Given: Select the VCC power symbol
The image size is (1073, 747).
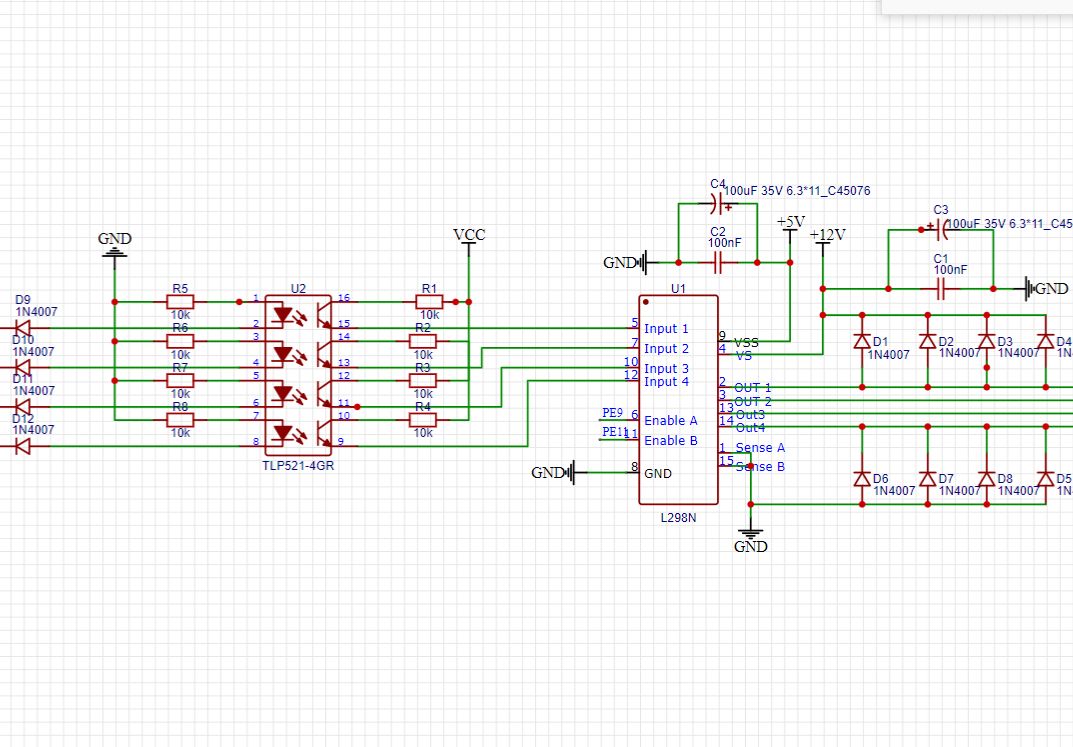Looking at the screenshot, I should [469, 237].
